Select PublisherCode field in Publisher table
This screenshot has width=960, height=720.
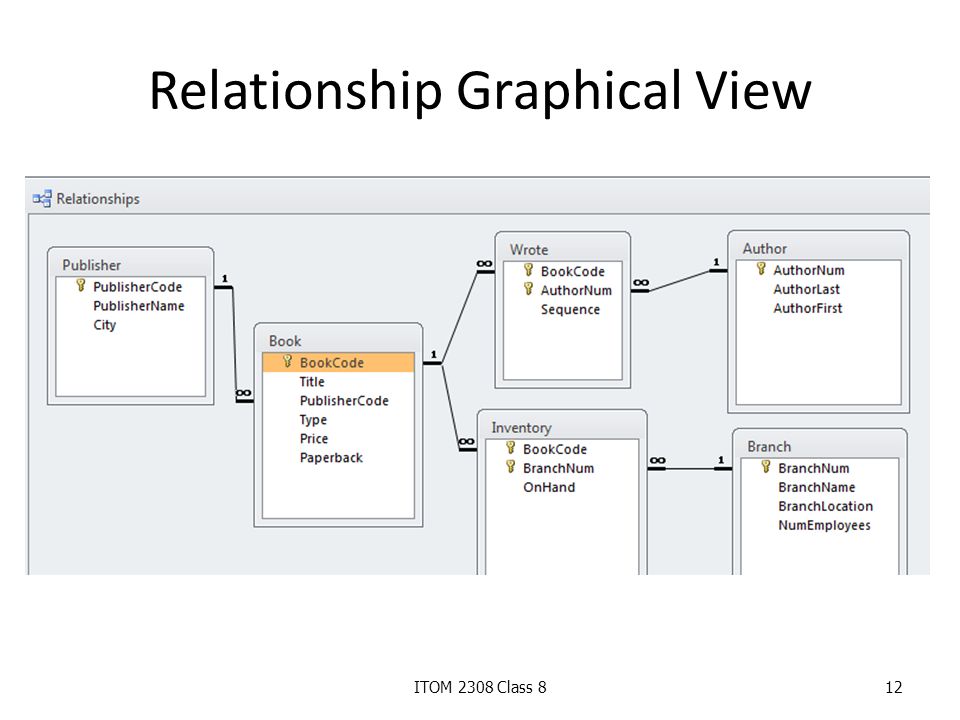point(130,287)
